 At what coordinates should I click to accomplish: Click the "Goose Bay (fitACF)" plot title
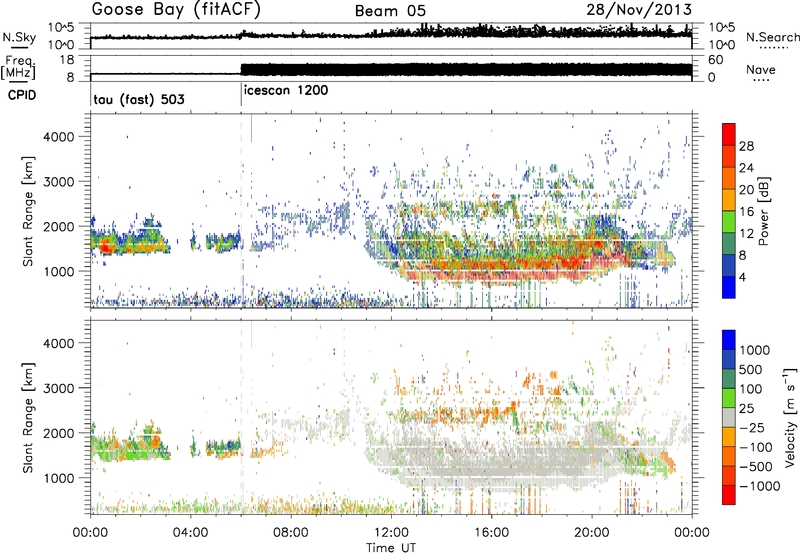(176, 10)
